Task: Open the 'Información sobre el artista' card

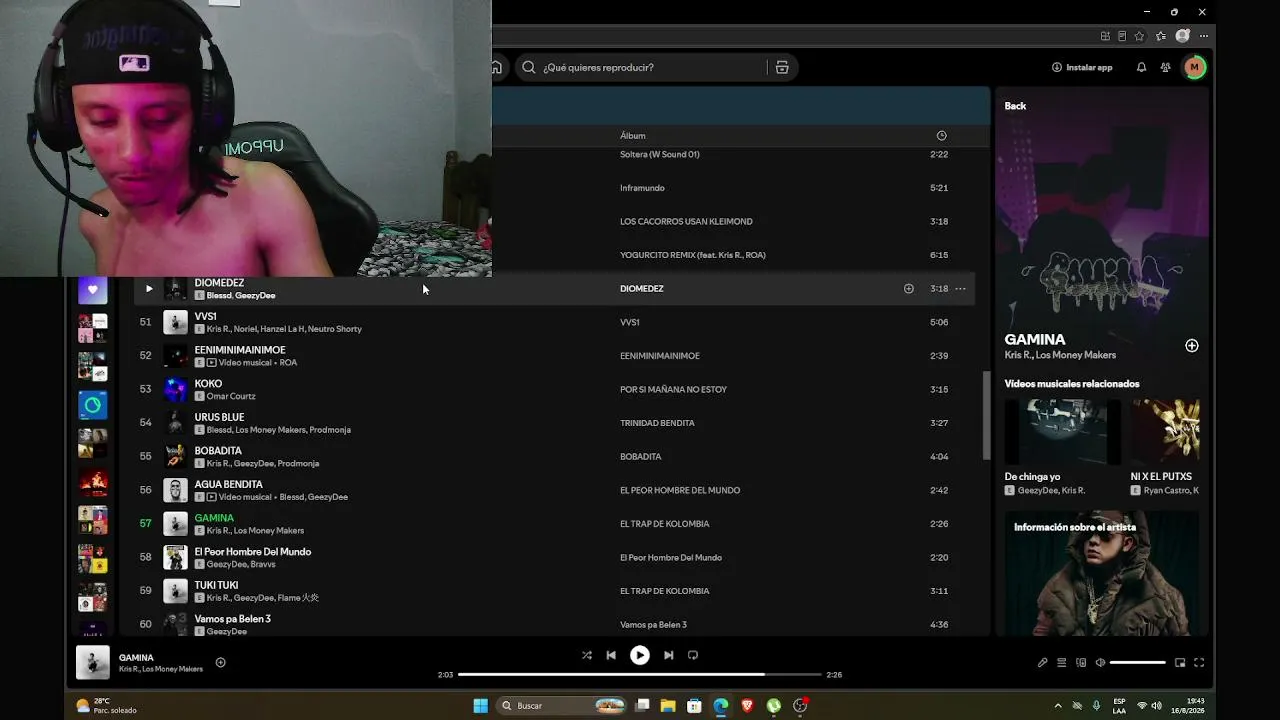Action: tap(1102, 573)
